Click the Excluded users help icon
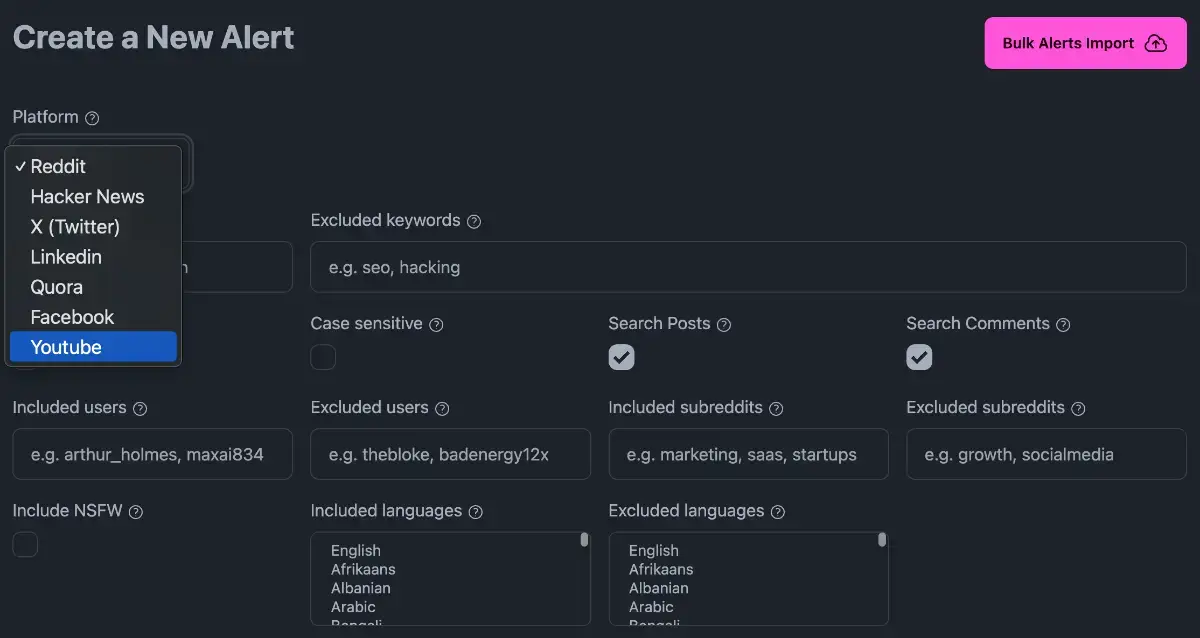1200x638 pixels. coord(442,409)
